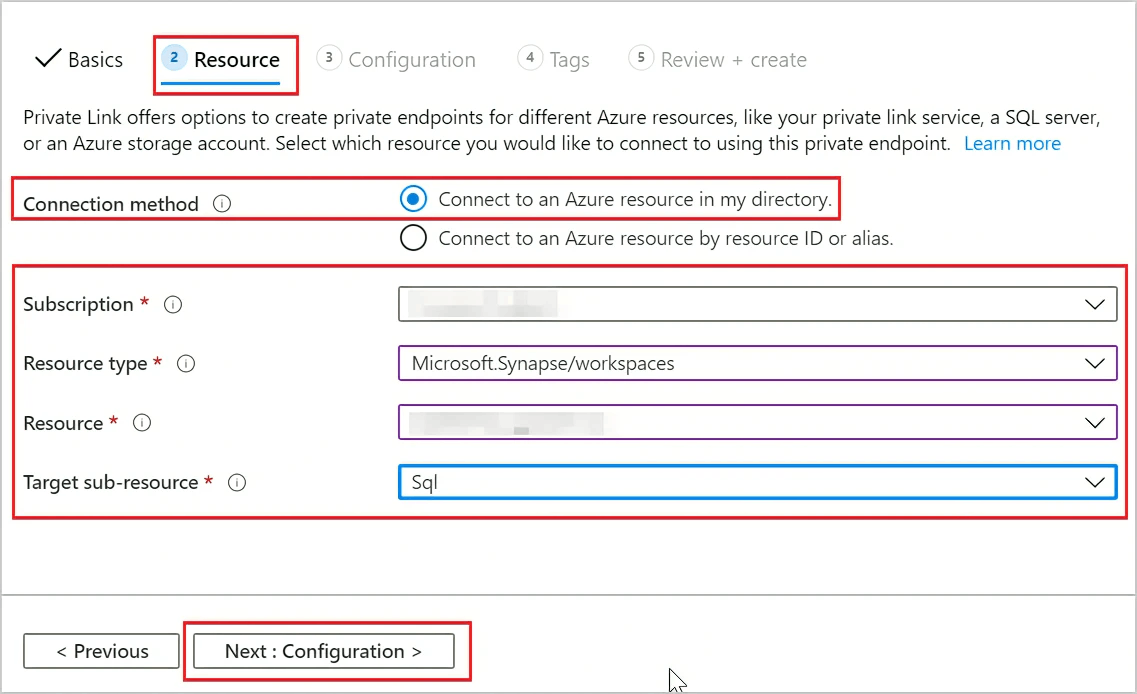Click the Next : Configuration button
The width and height of the screenshot is (1137, 694).
(x=323, y=651)
